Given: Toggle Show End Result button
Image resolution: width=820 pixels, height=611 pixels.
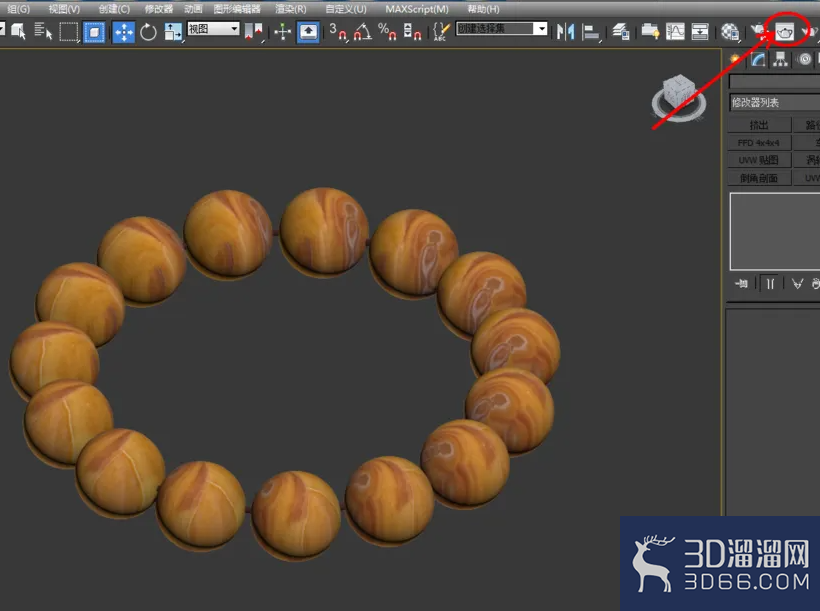Looking at the screenshot, I should [770, 284].
